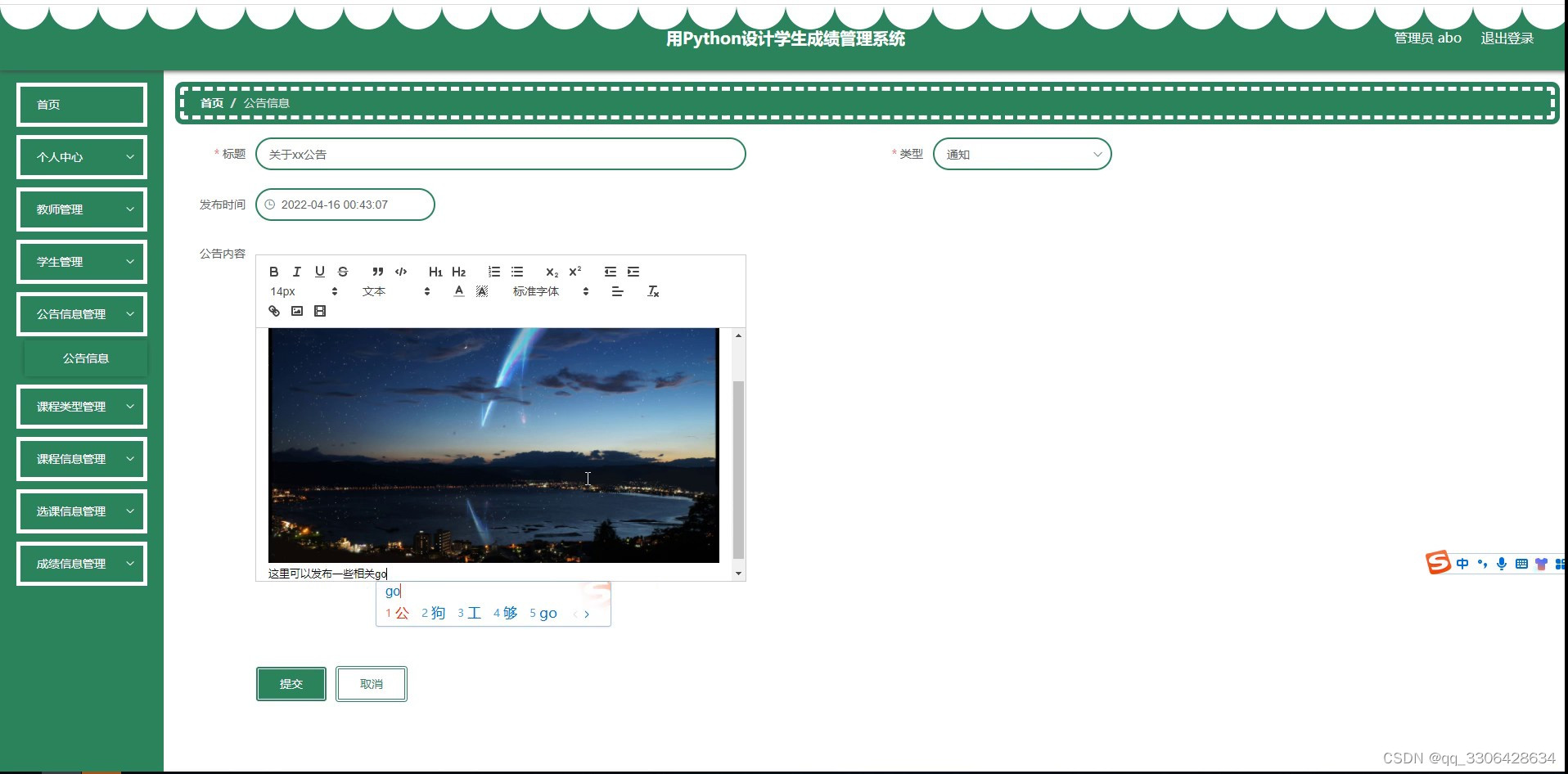Click the 管理员 abo account label

coord(1428,38)
